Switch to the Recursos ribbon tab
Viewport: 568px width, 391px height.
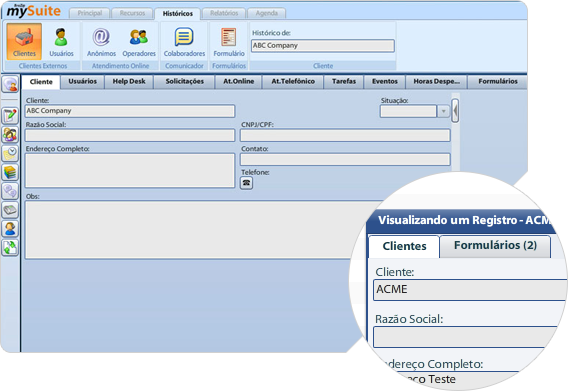132,13
